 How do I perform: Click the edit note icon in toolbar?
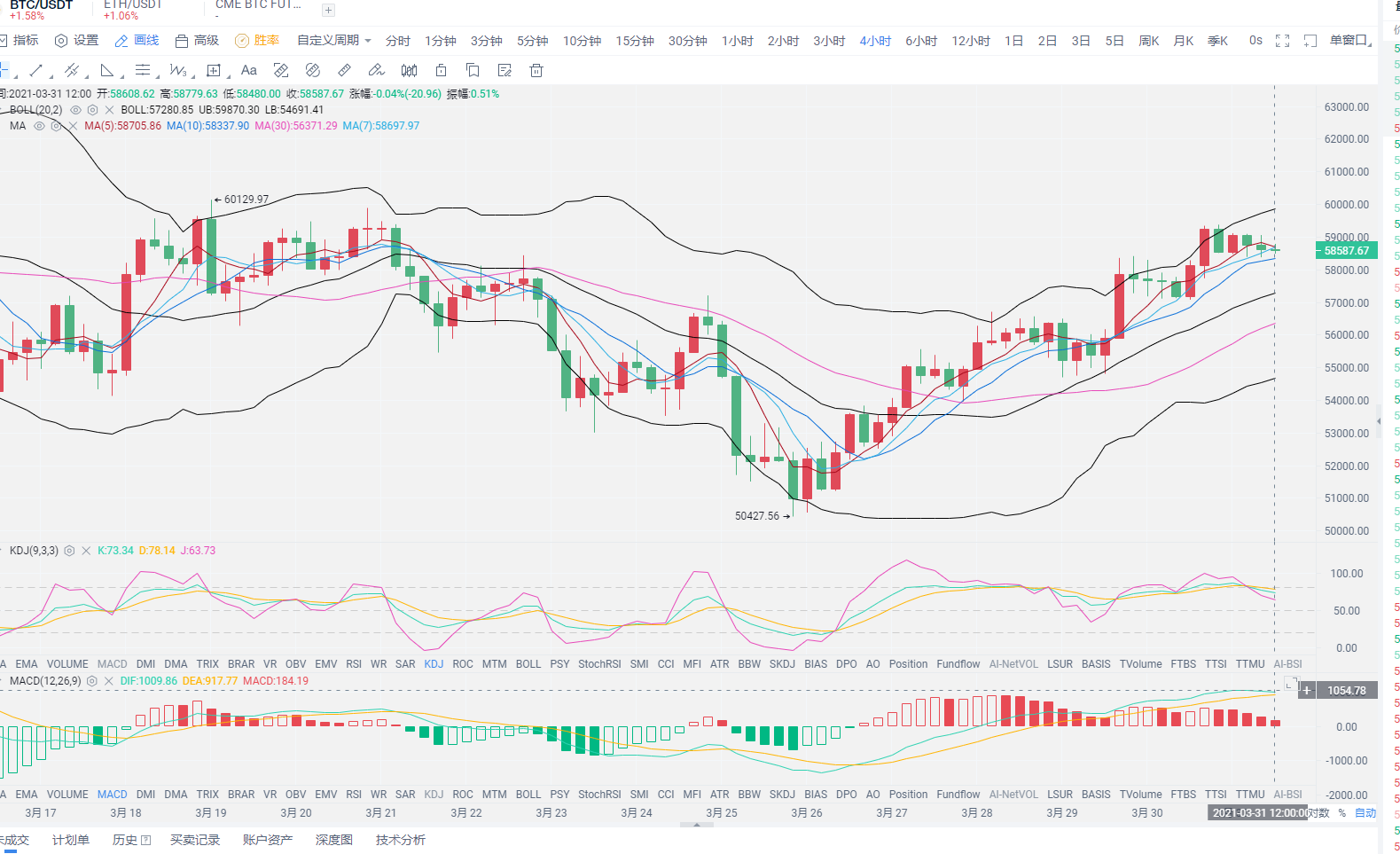click(x=504, y=70)
